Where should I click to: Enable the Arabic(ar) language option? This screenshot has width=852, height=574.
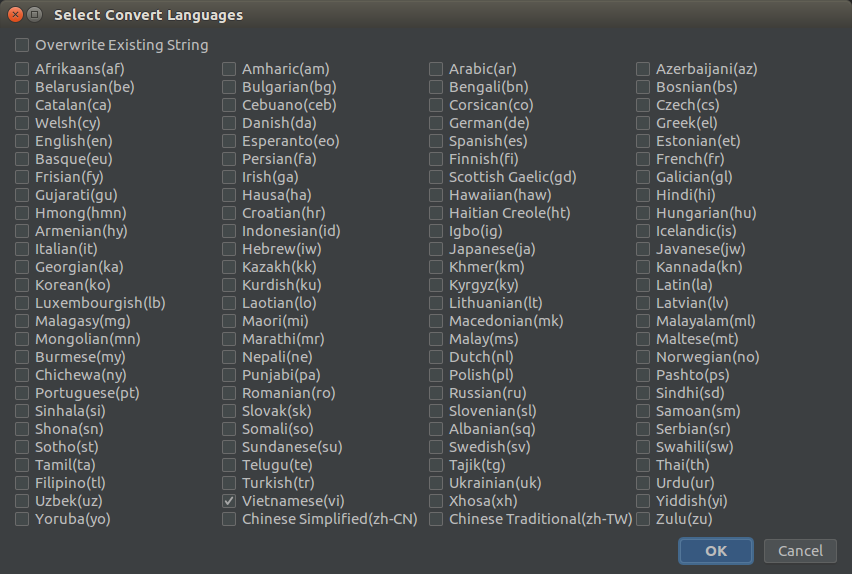click(x=436, y=69)
